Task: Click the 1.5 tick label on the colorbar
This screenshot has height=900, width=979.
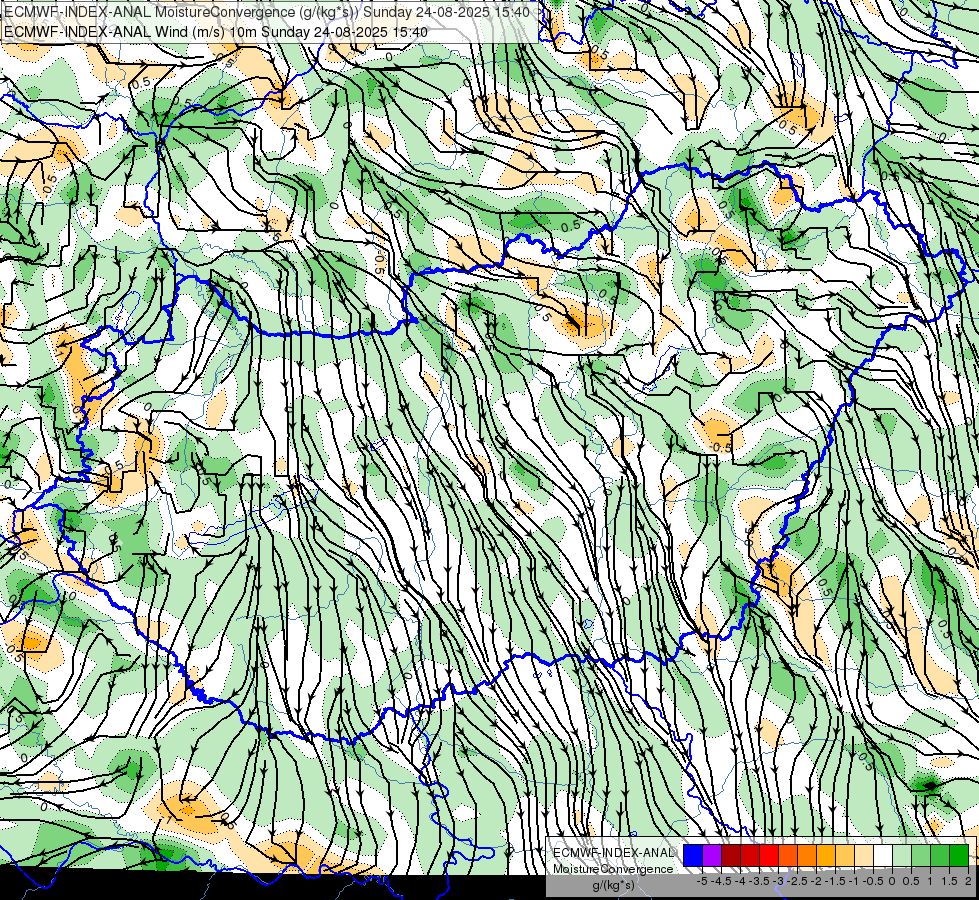Action: point(950,881)
